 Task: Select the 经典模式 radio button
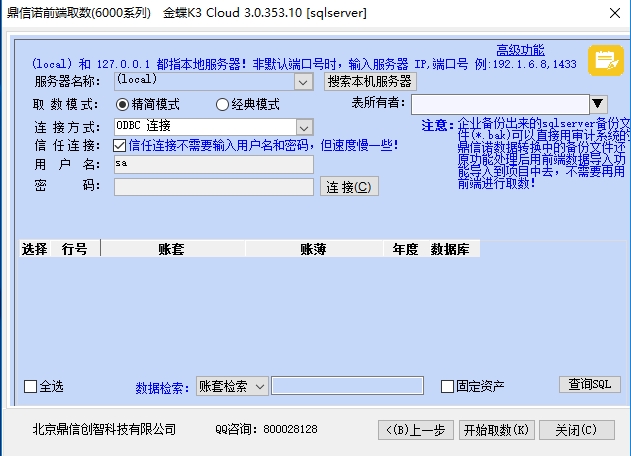[x=222, y=105]
